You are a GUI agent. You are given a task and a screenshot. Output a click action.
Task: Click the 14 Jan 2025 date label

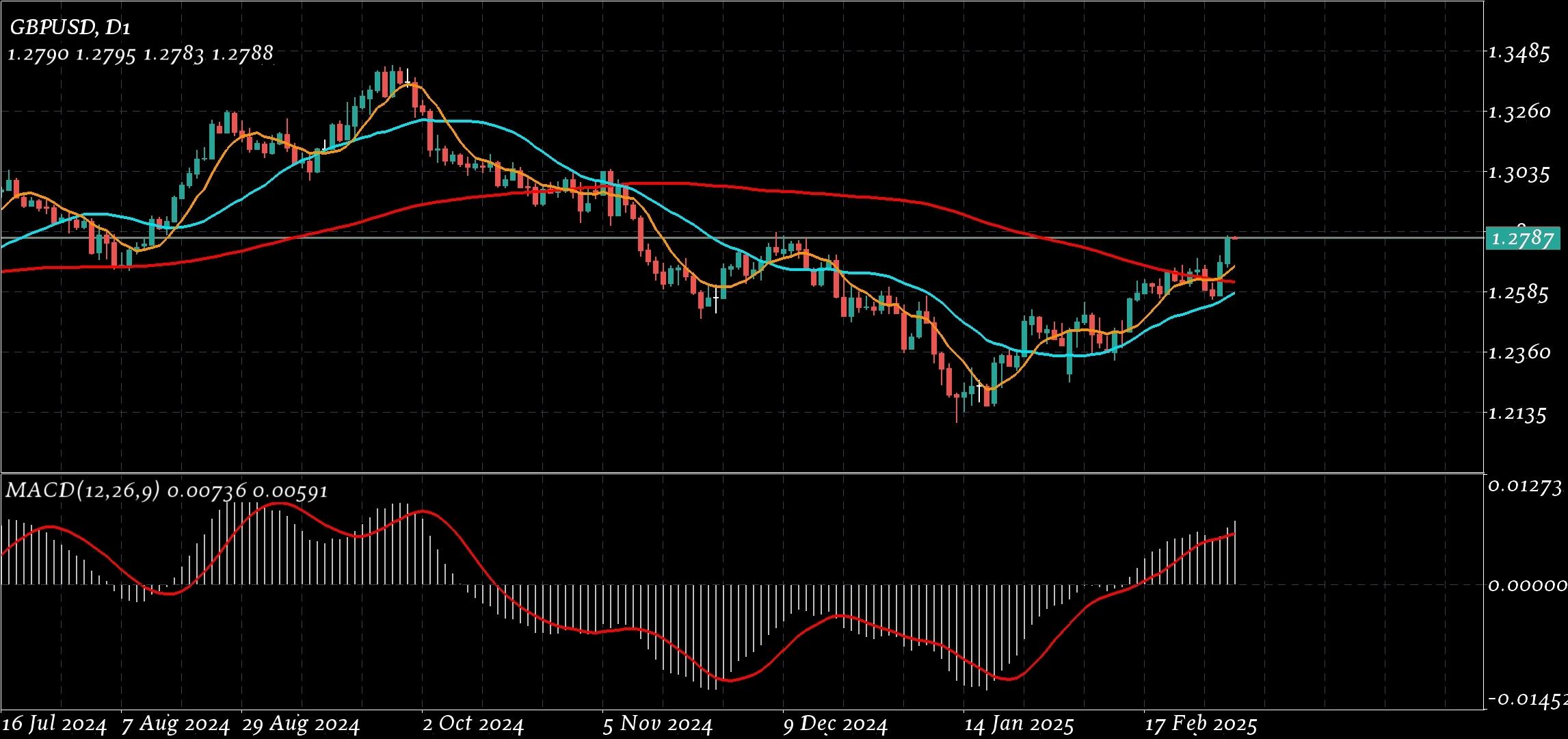pos(1019,724)
